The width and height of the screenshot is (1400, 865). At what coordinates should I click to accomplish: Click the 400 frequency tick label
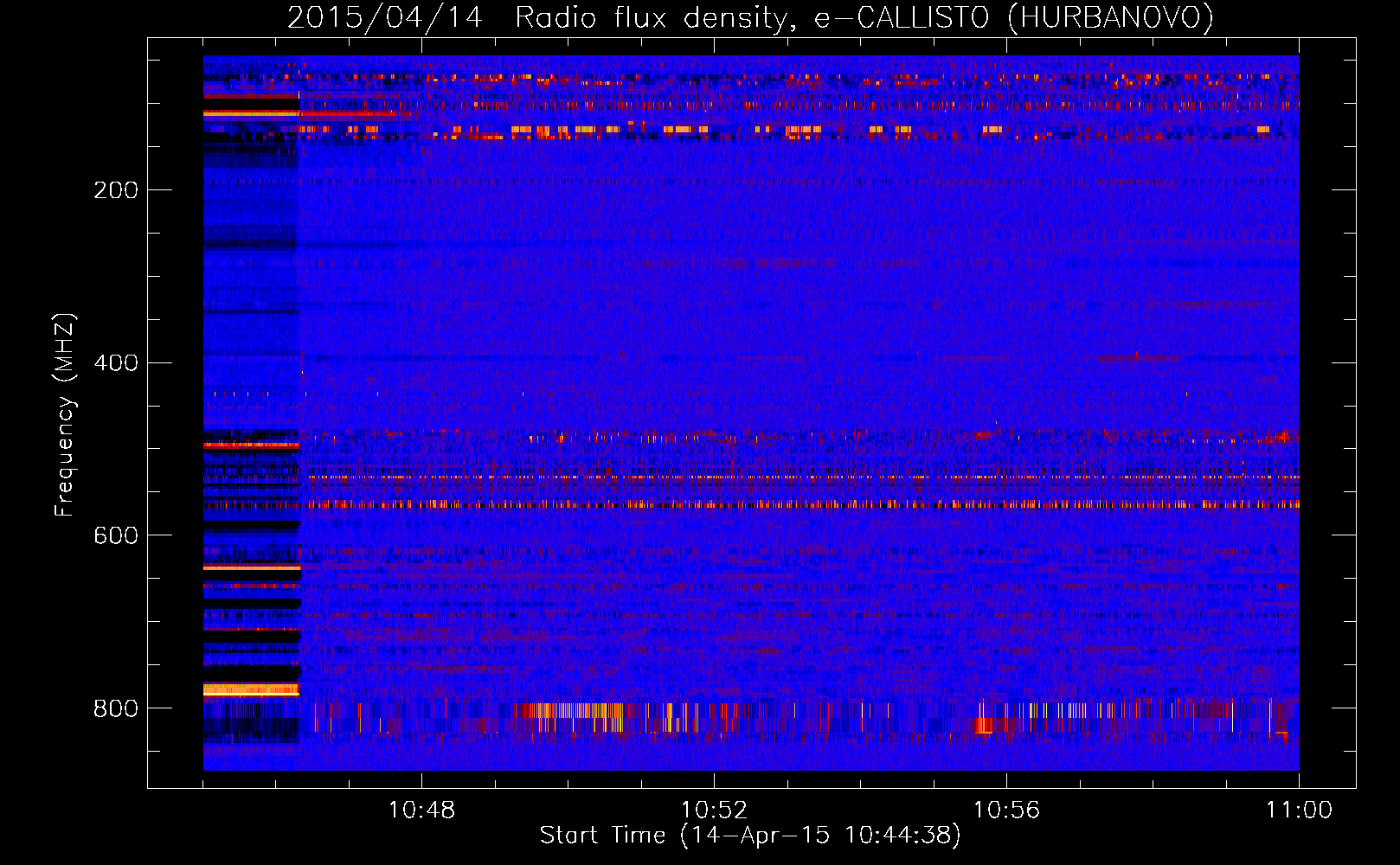[116, 362]
